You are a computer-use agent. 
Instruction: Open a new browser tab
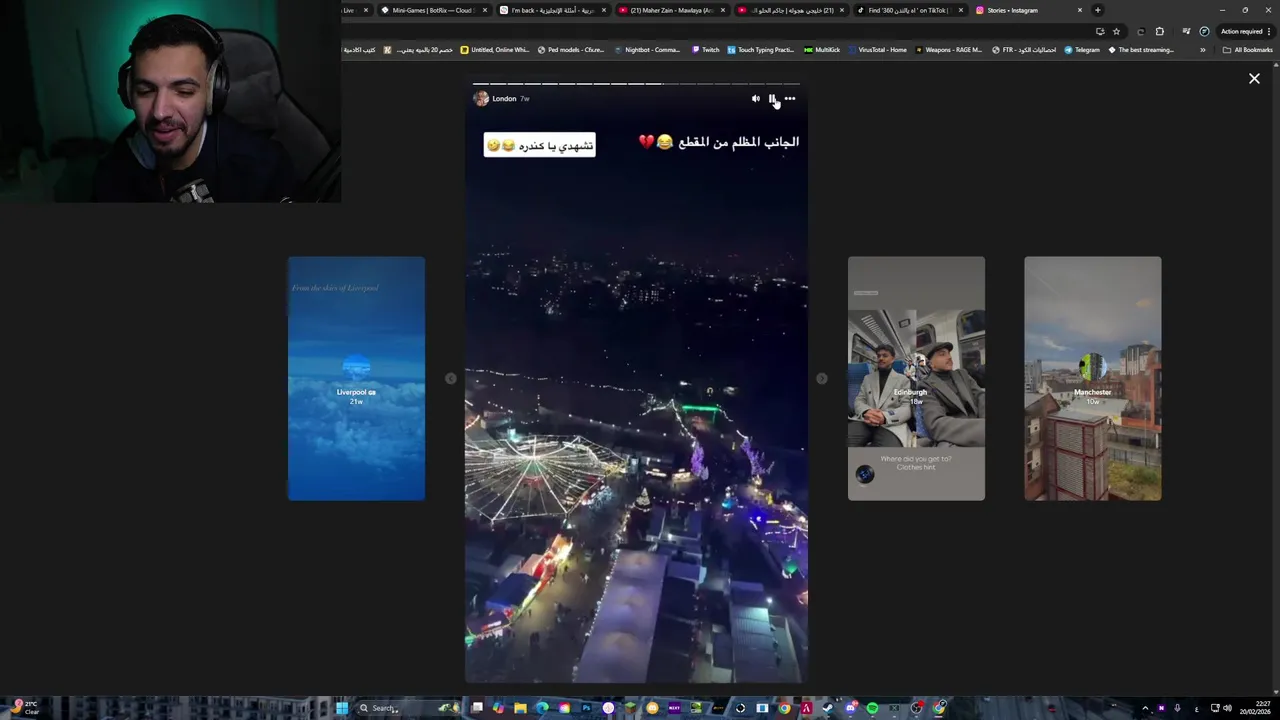[x=1097, y=10]
